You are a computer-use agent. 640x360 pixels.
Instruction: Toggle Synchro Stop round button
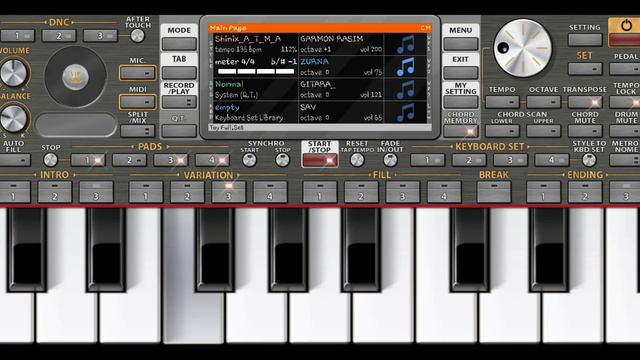282,160
